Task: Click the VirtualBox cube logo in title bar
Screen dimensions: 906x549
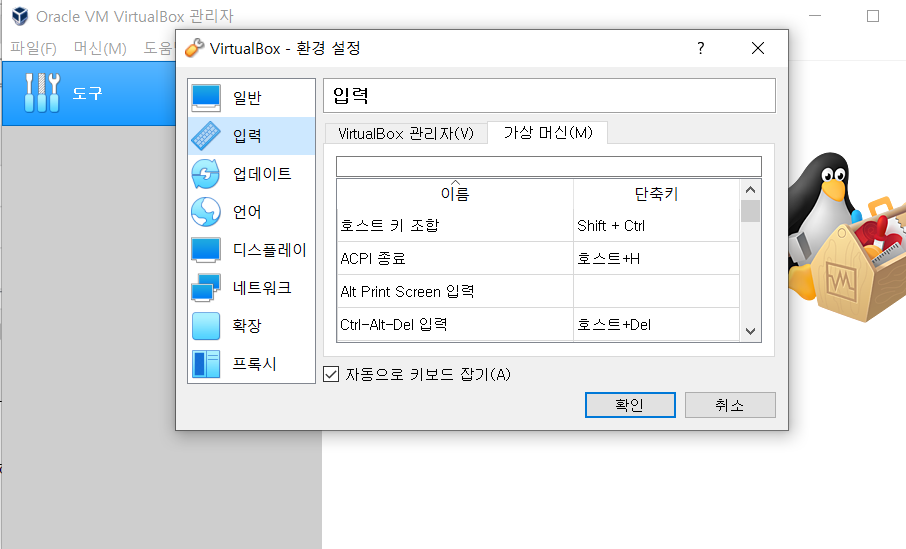Action: [20, 16]
